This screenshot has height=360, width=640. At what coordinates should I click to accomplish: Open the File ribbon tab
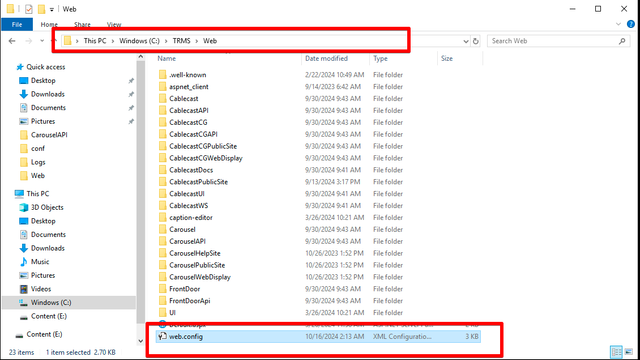tap(17, 24)
